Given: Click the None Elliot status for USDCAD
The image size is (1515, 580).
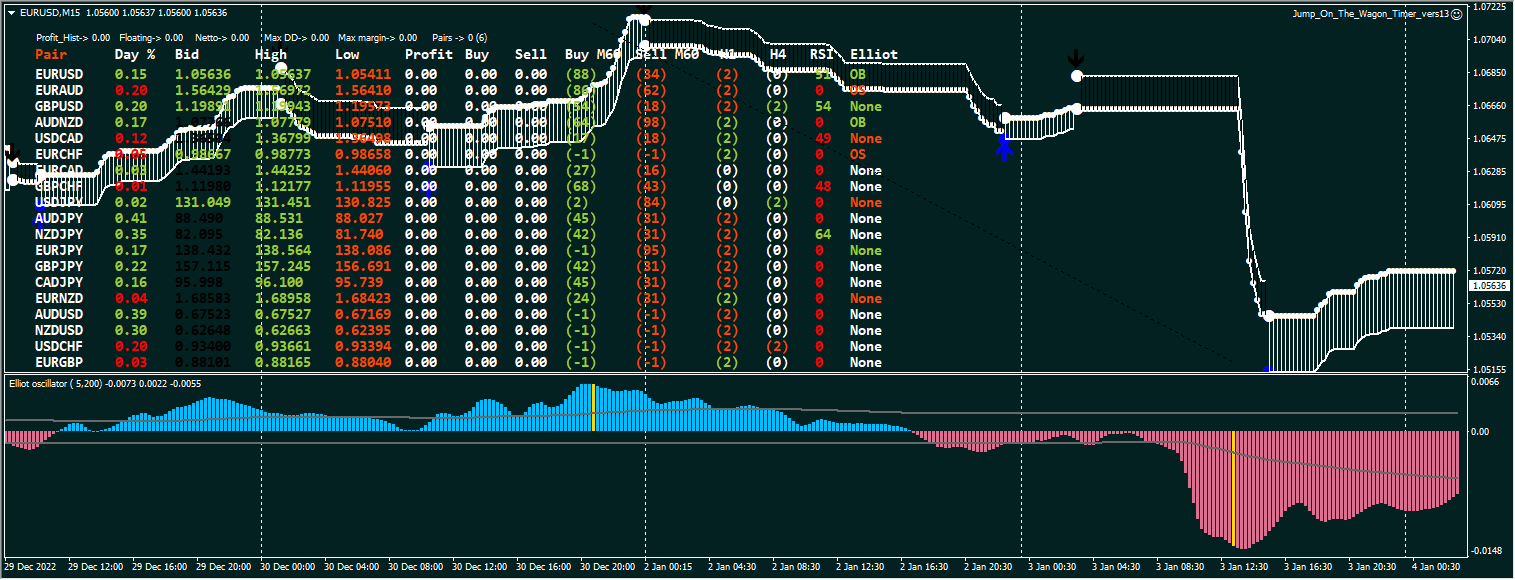Looking at the screenshot, I should click(x=866, y=138).
